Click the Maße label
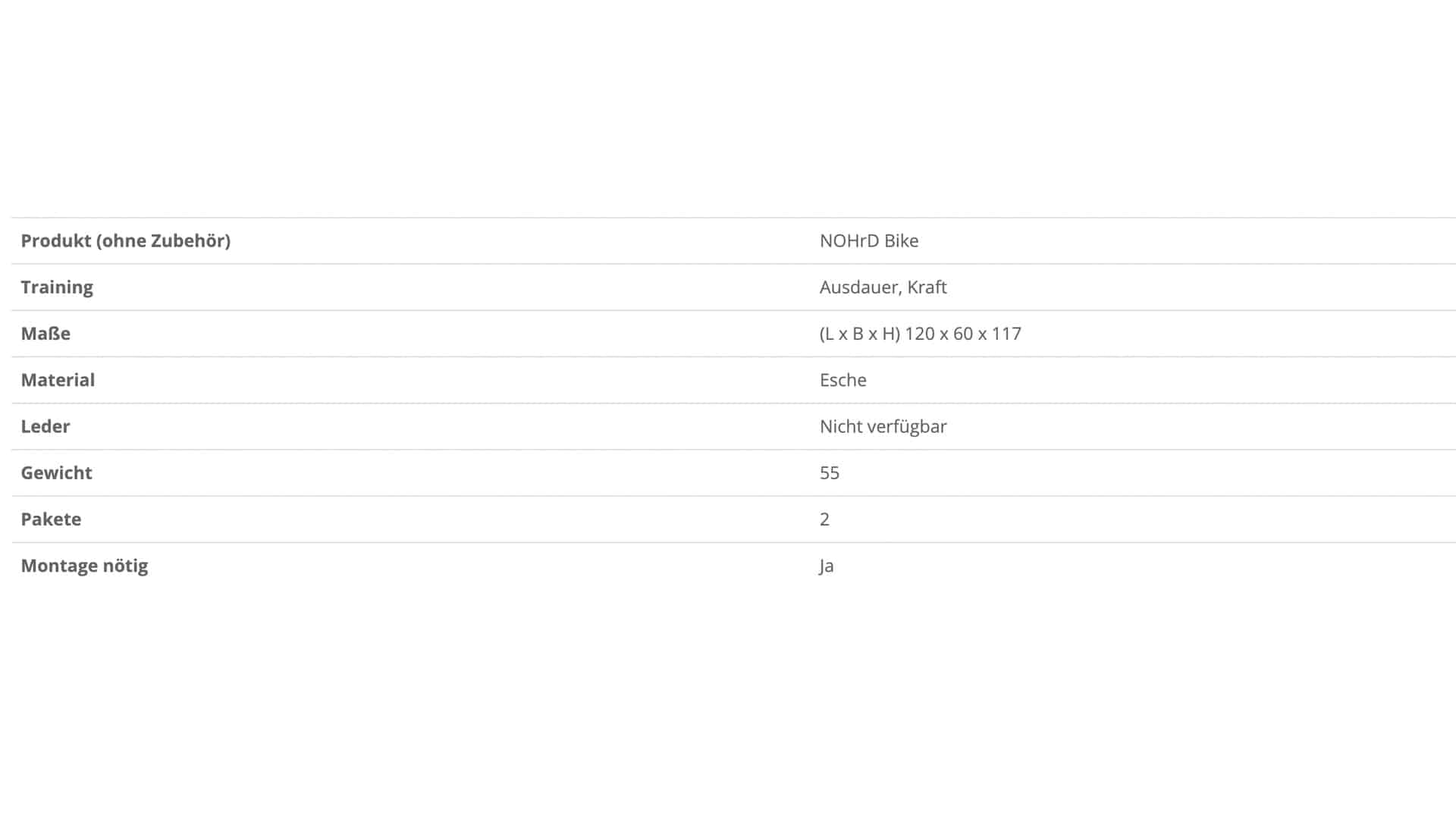The width and height of the screenshot is (1456, 819). coord(45,334)
